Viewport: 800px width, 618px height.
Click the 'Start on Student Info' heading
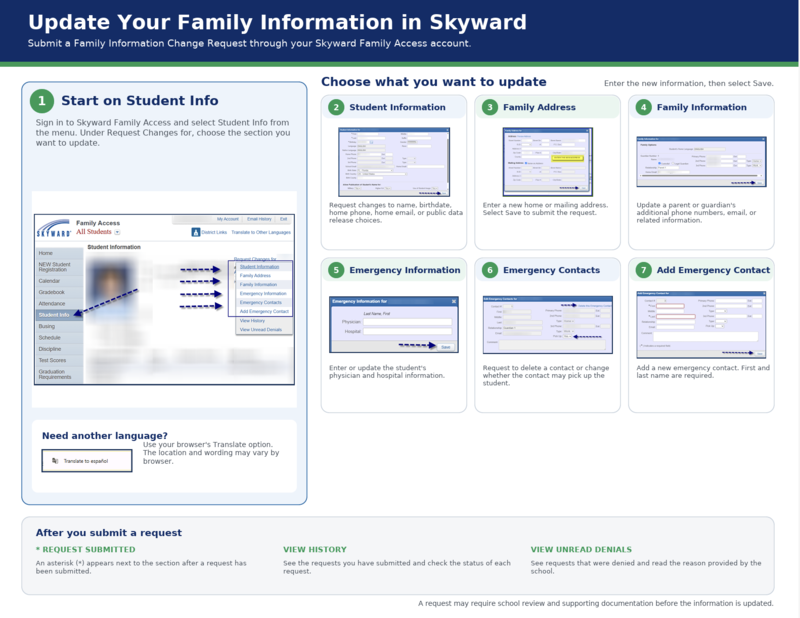[x=140, y=101]
